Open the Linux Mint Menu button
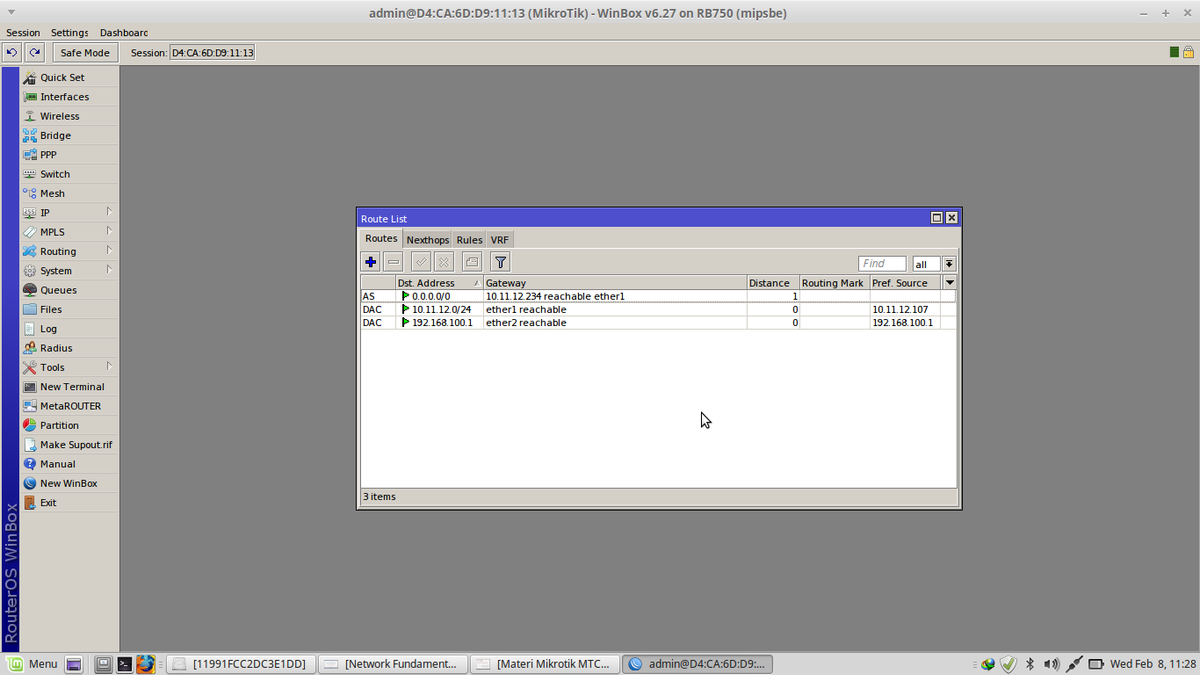 (32, 663)
